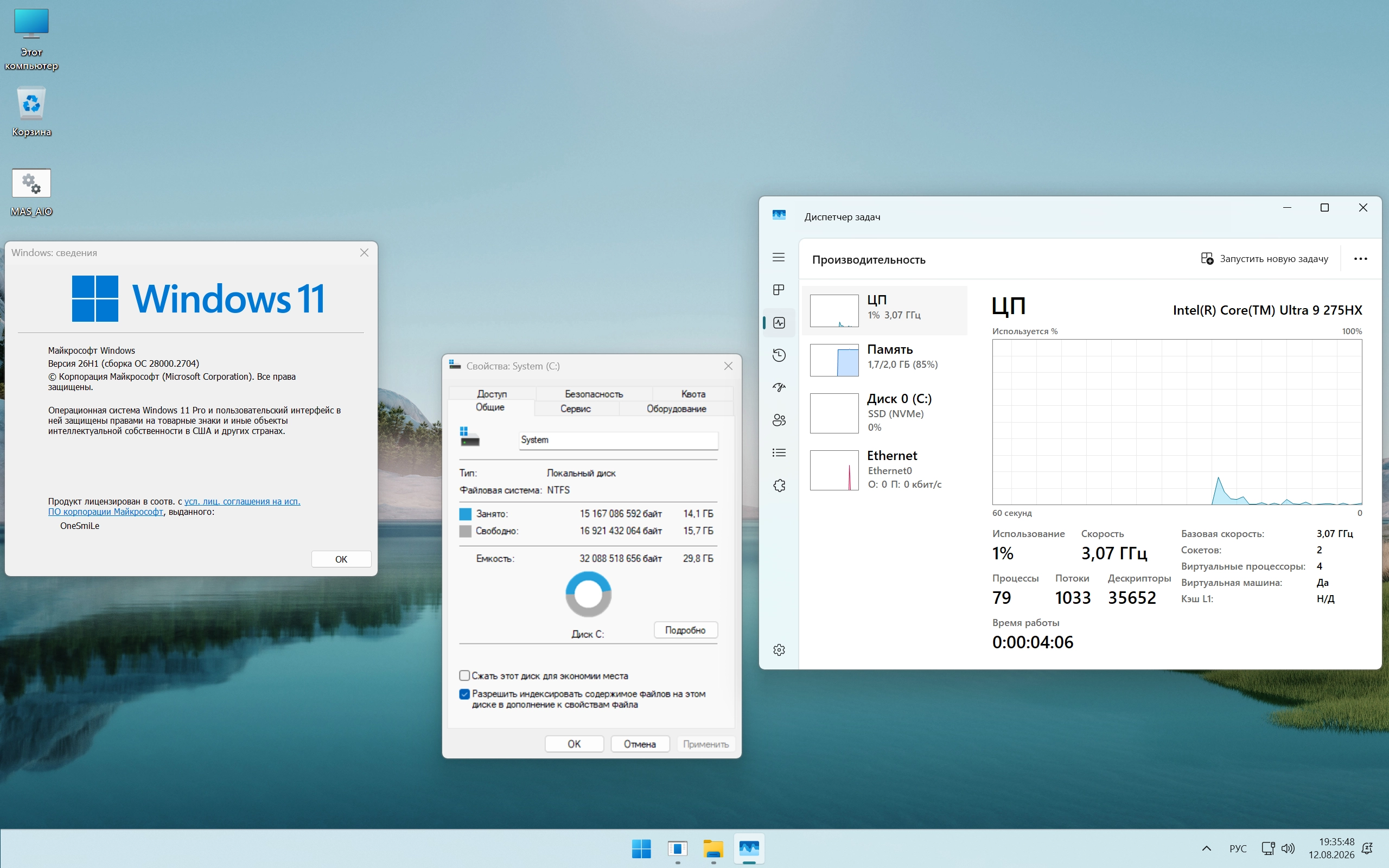The height and width of the screenshot is (868, 1389).
Task: Switch to the Квота tab
Action: (693, 394)
